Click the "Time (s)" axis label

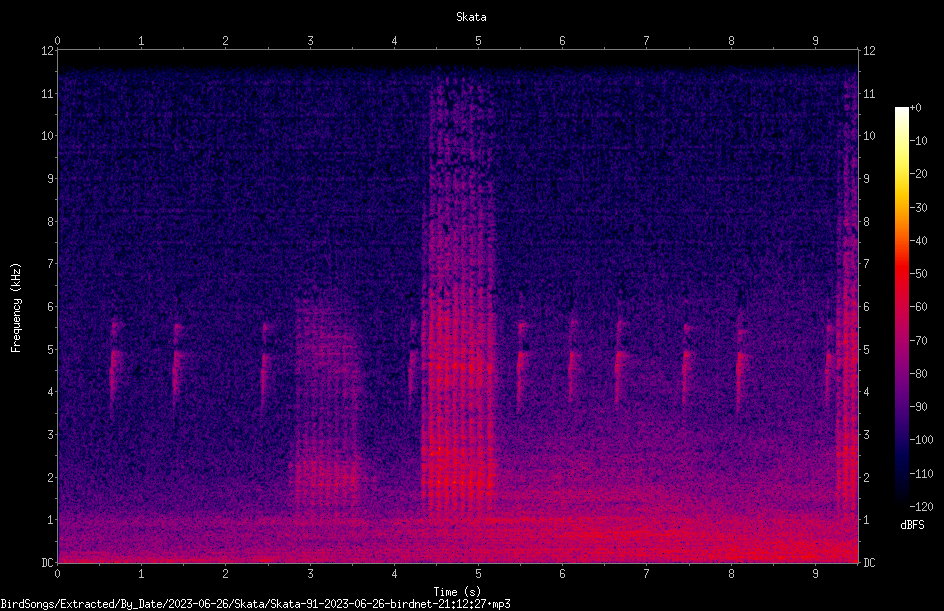[457, 591]
